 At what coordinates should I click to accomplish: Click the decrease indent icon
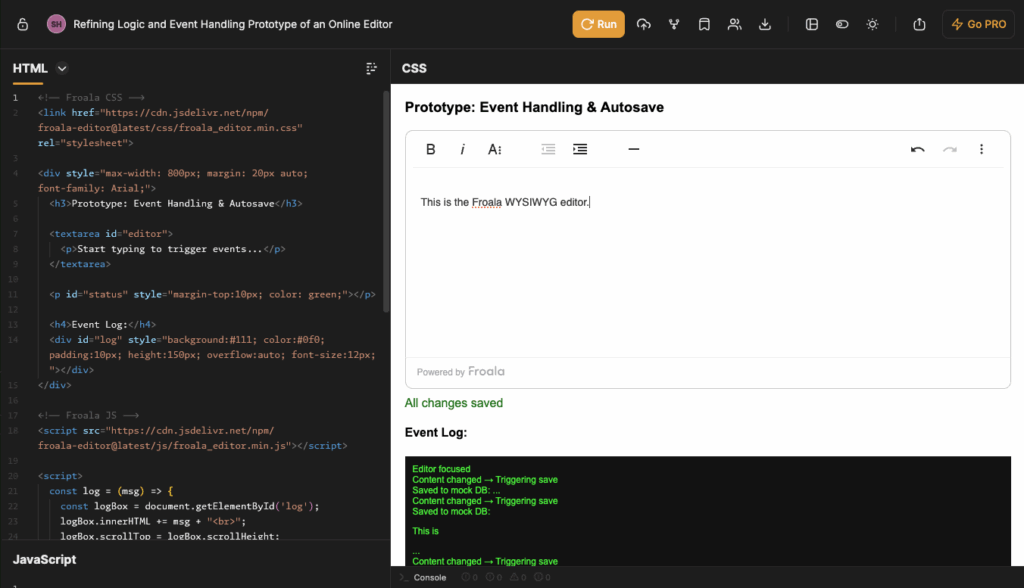[x=548, y=150]
